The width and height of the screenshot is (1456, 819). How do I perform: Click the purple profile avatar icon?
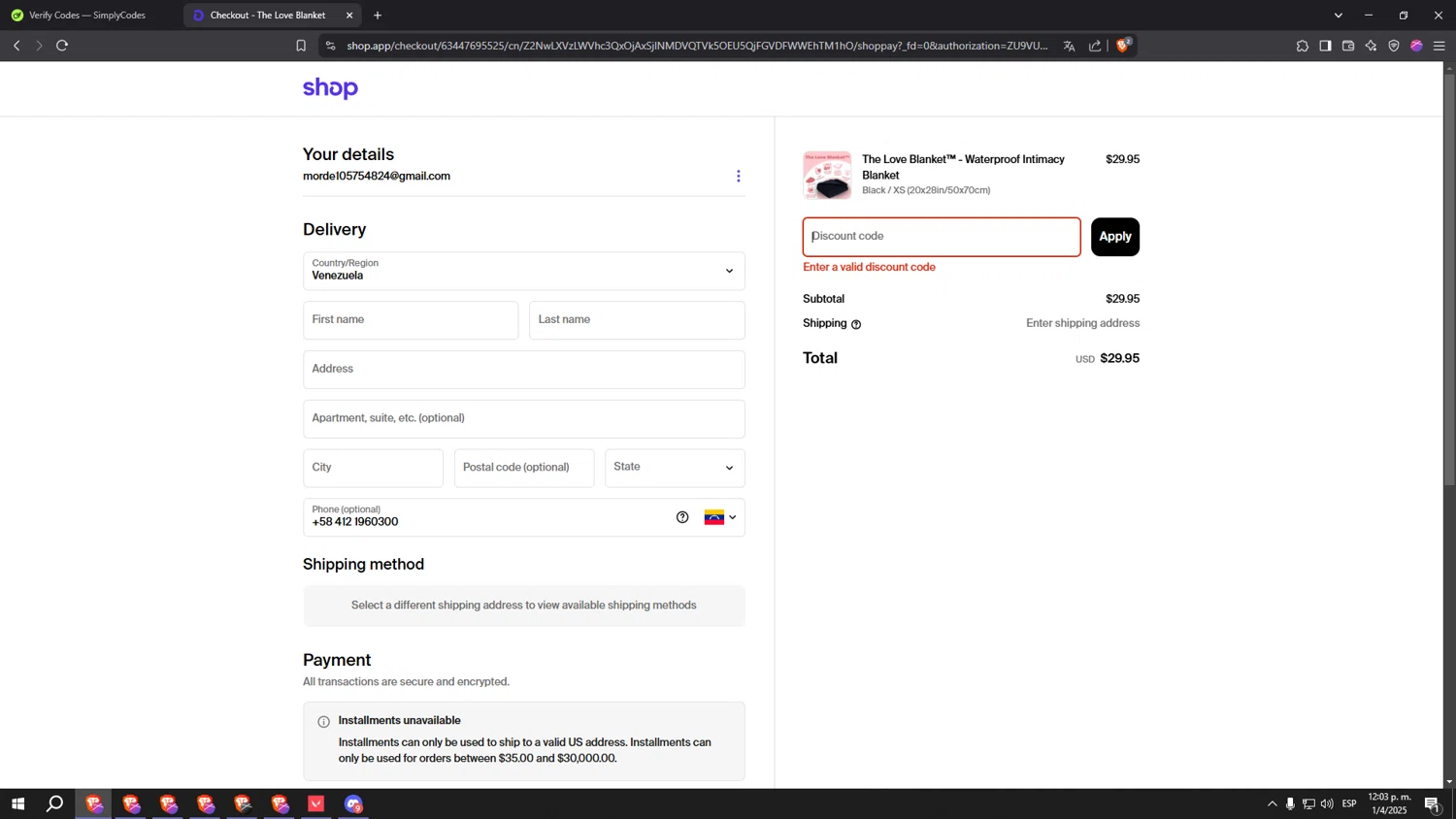[1416, 46]
